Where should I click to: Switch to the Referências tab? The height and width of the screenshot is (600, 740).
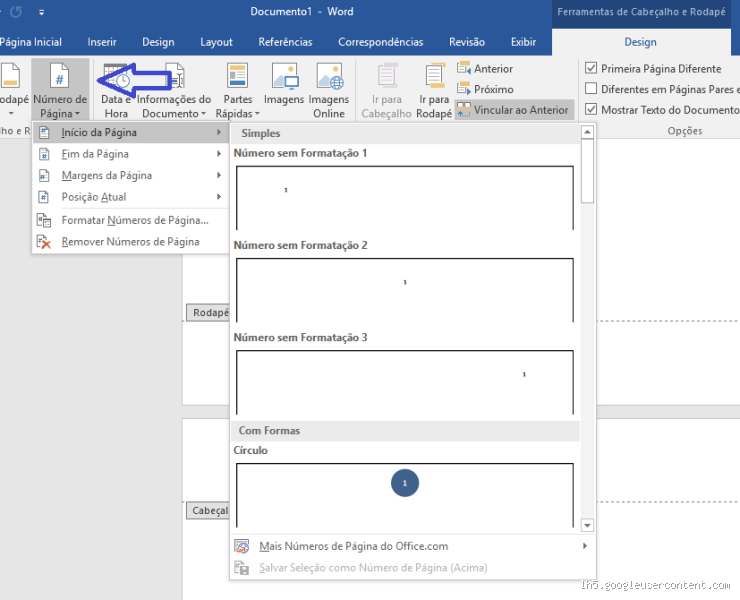pyautogui.click(x=285, y=42)
